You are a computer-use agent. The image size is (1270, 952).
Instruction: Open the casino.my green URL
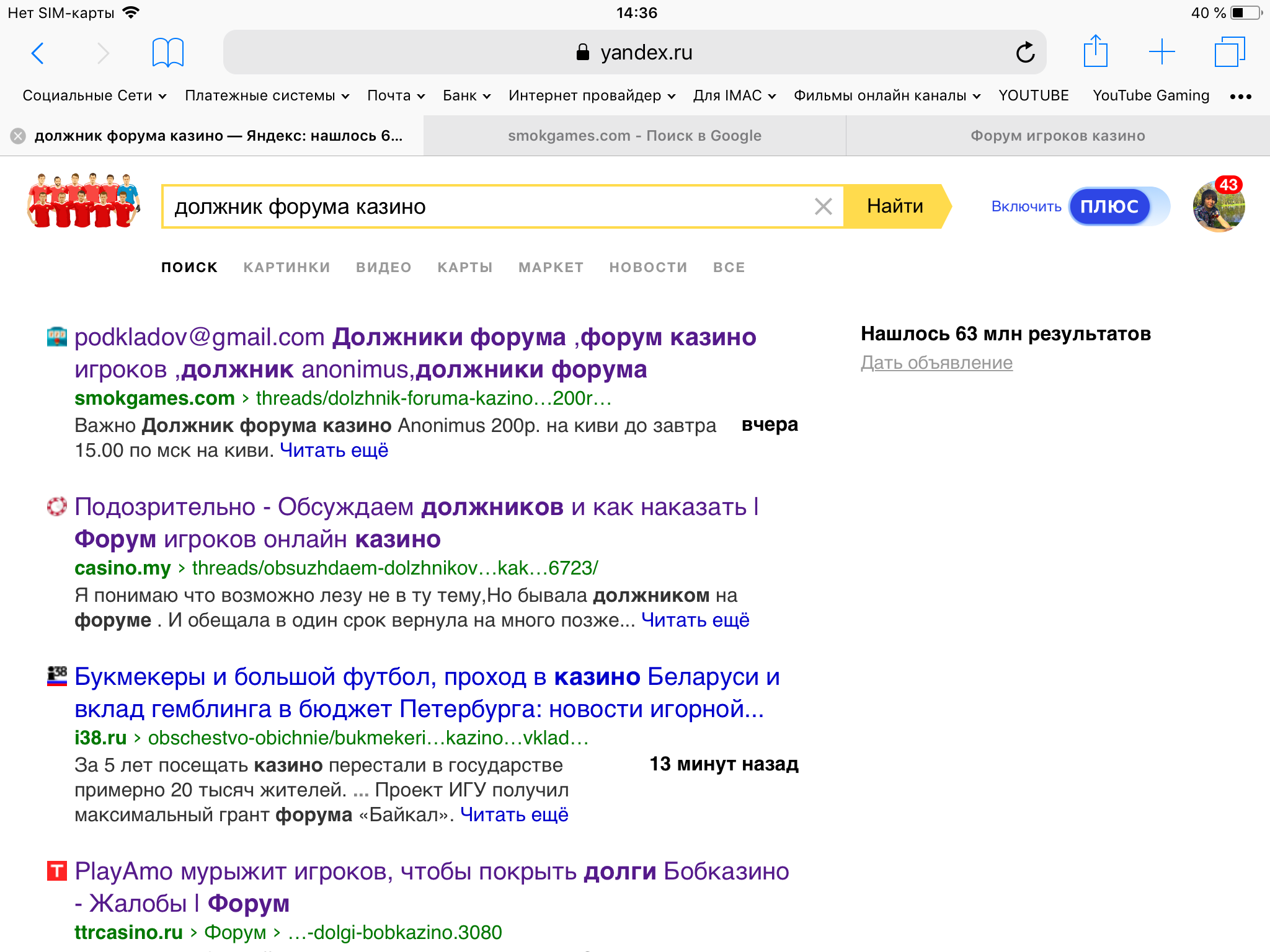click(x=336, y=568)
